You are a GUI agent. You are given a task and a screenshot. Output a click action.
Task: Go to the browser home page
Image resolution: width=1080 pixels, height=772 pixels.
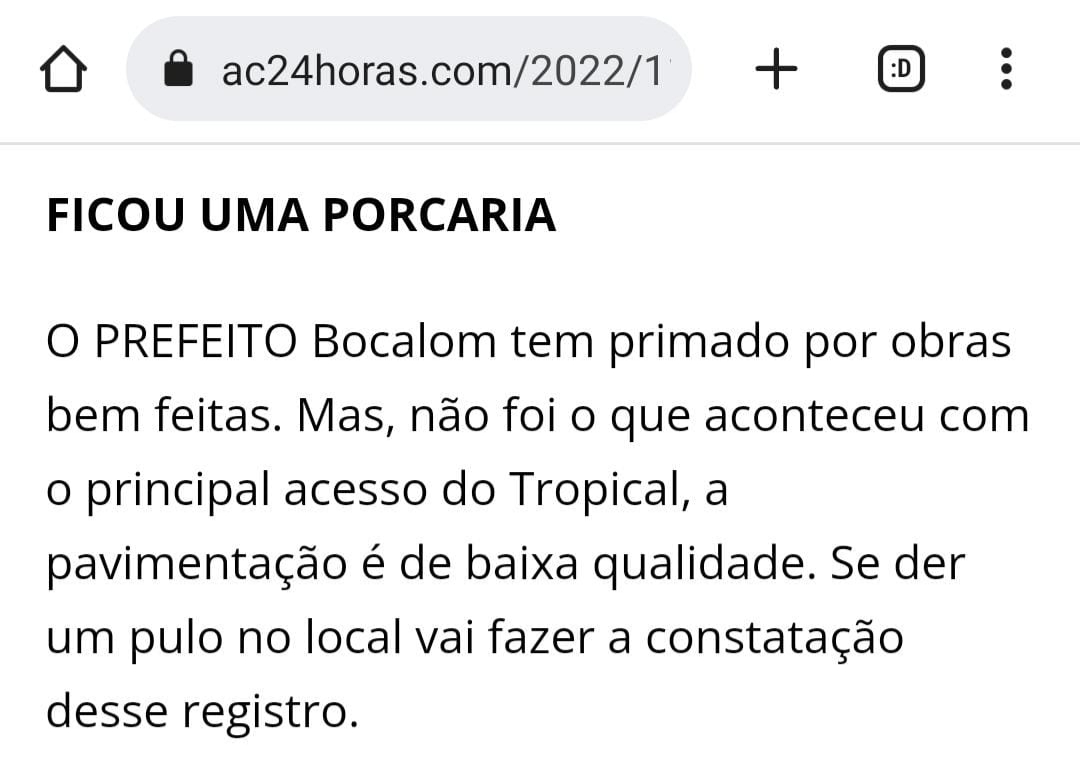point(63,69)
